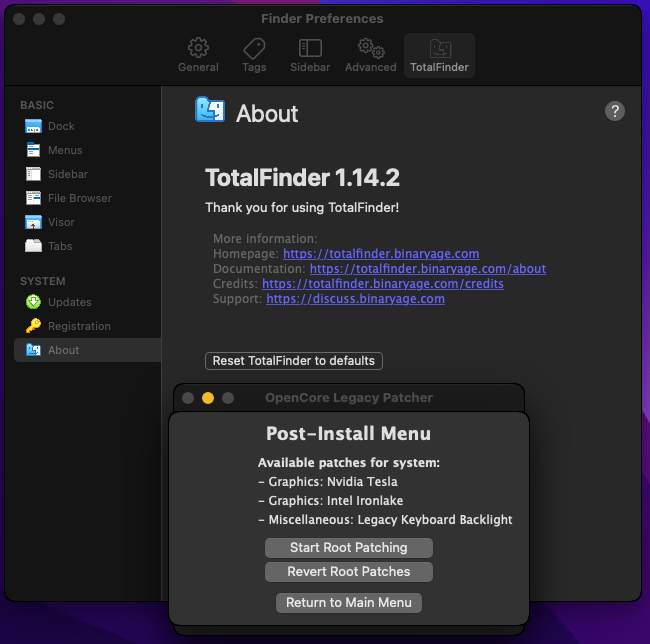Click Return to Main Menu
This screenshot has height=644, width=650.
(349, 603)
